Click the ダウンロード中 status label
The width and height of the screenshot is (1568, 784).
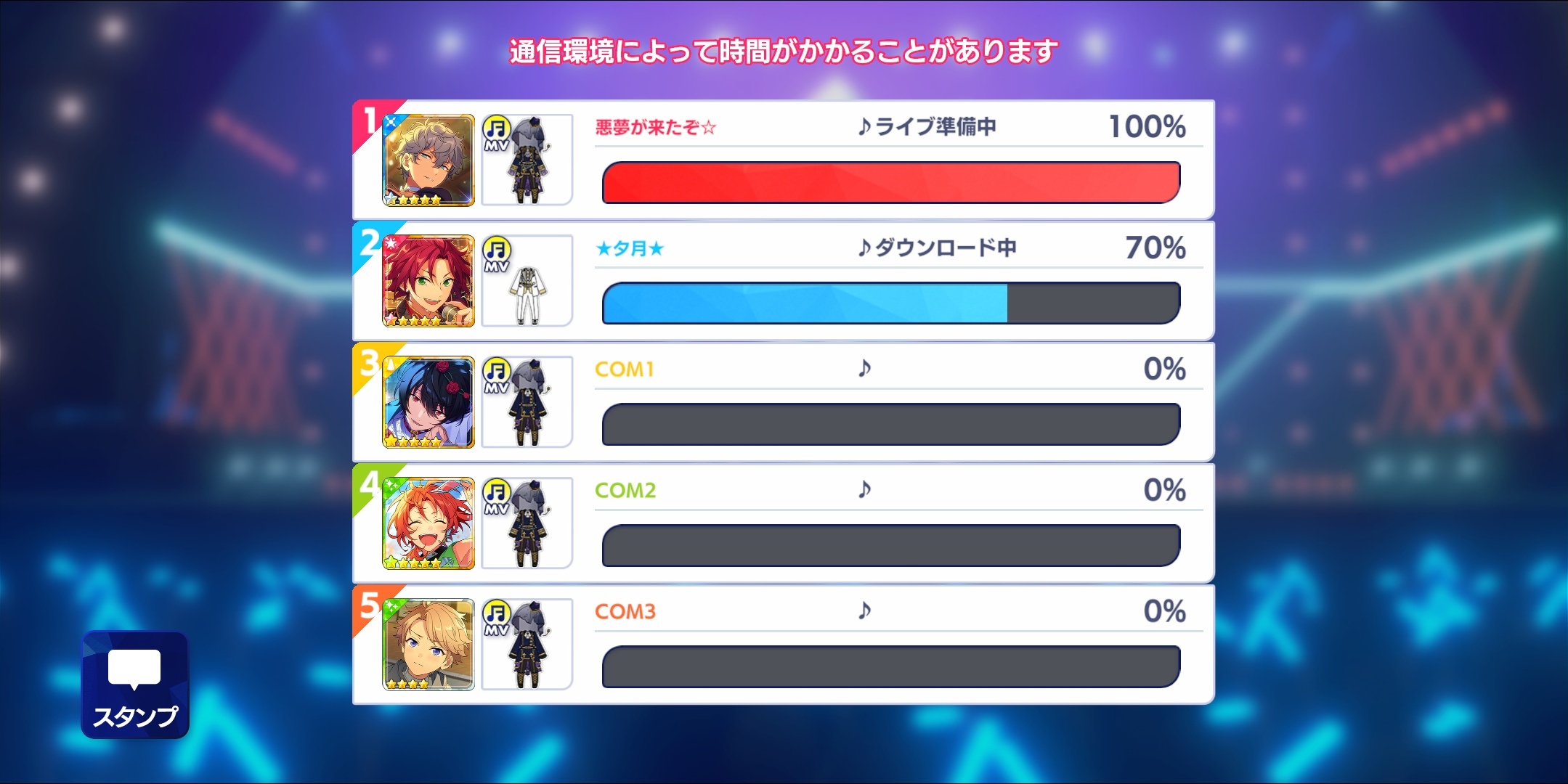point(946,248)
